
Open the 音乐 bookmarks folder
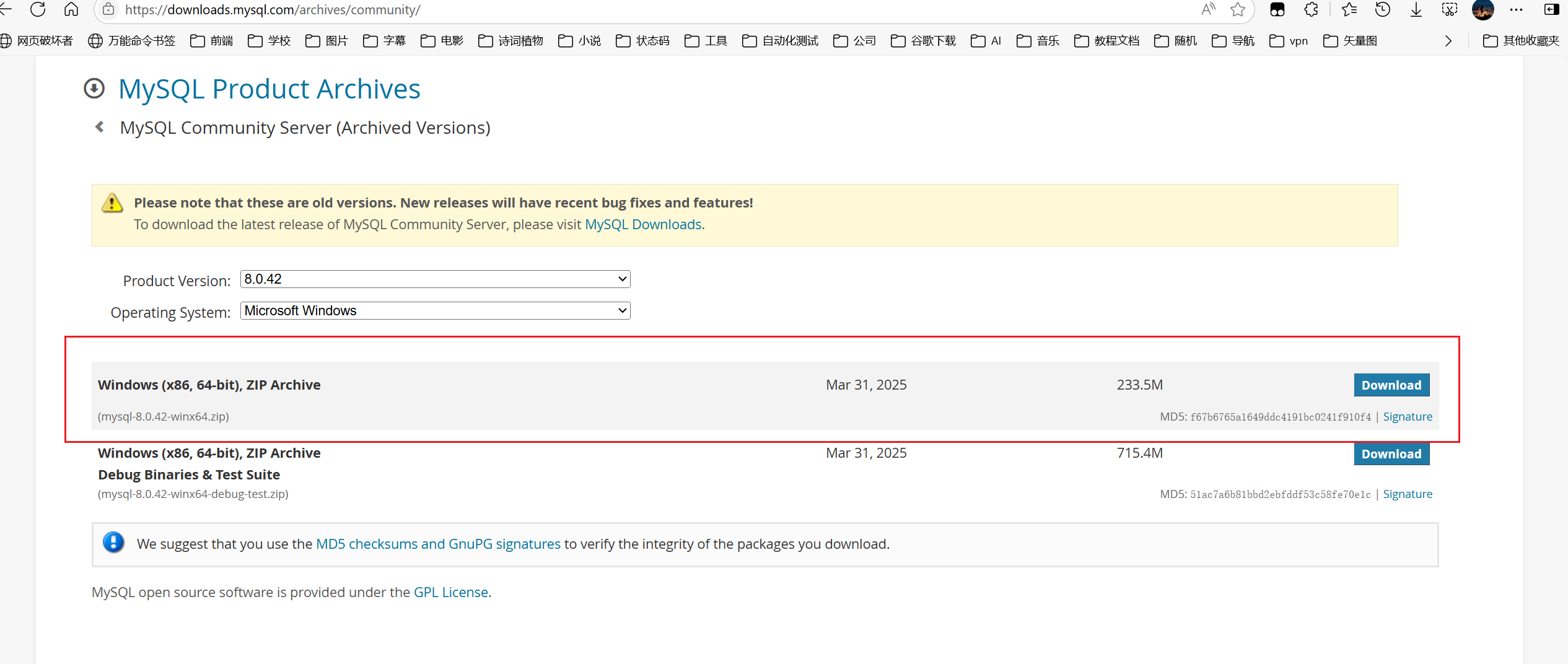point(1038,41)
